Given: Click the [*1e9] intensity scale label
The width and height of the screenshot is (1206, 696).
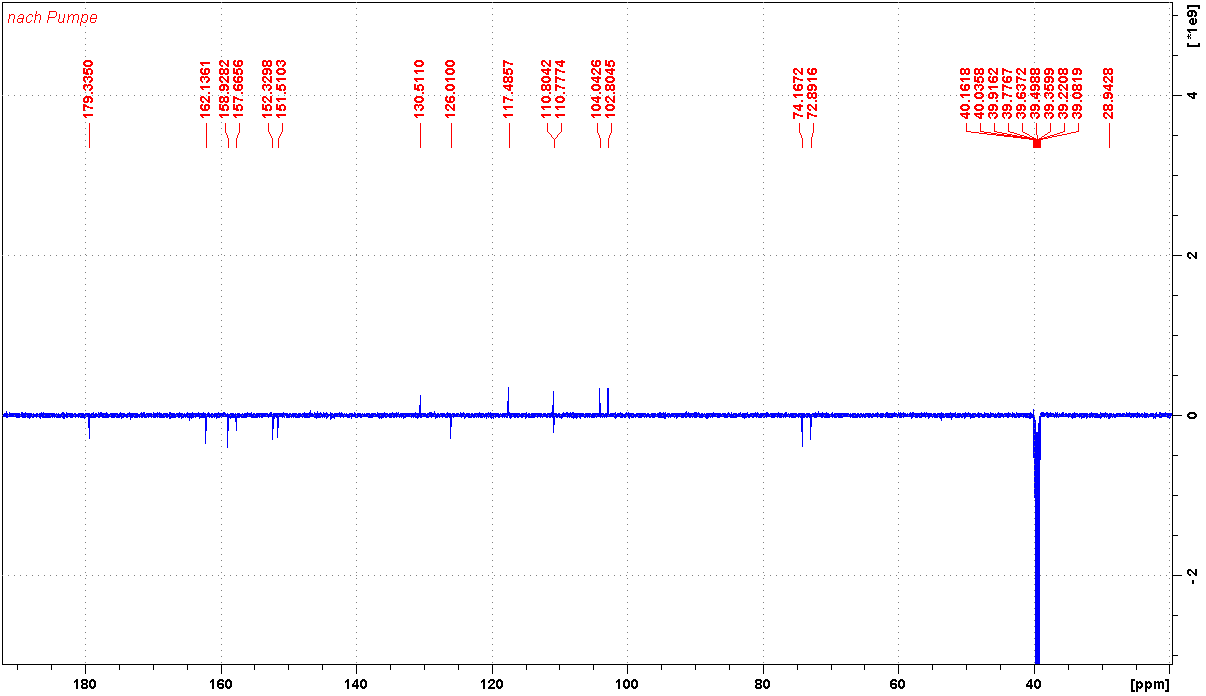Looking at the screenshot, I should pos(1192,27).
